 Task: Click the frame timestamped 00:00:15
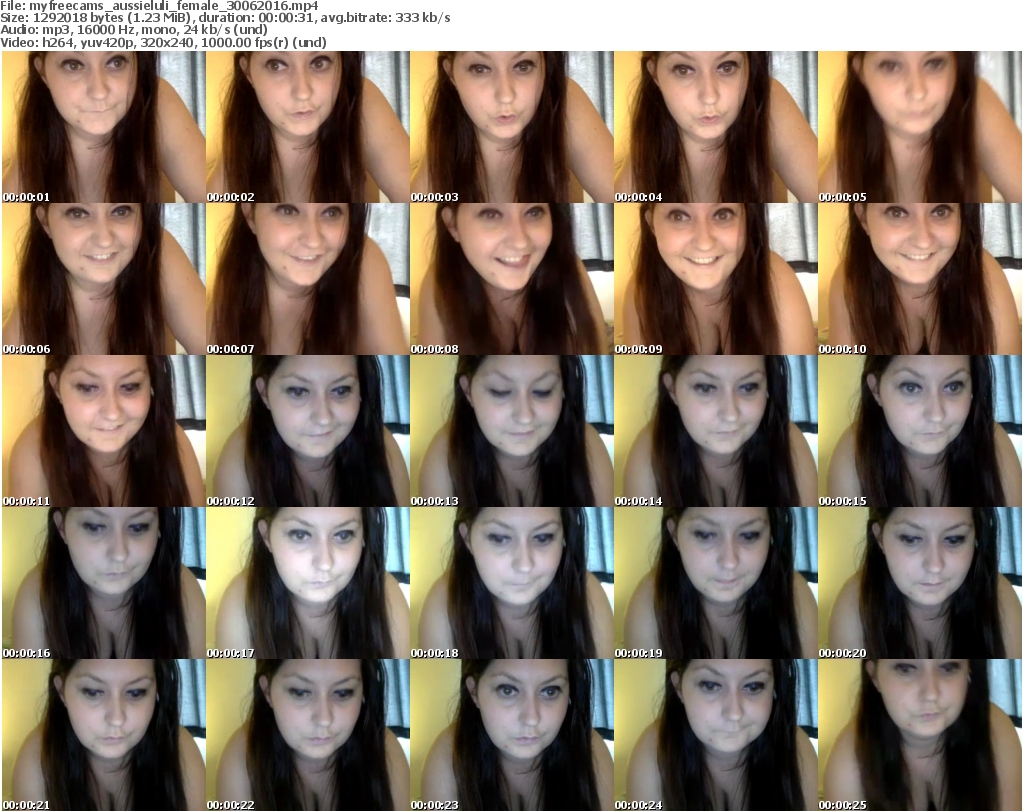point(919,431)
